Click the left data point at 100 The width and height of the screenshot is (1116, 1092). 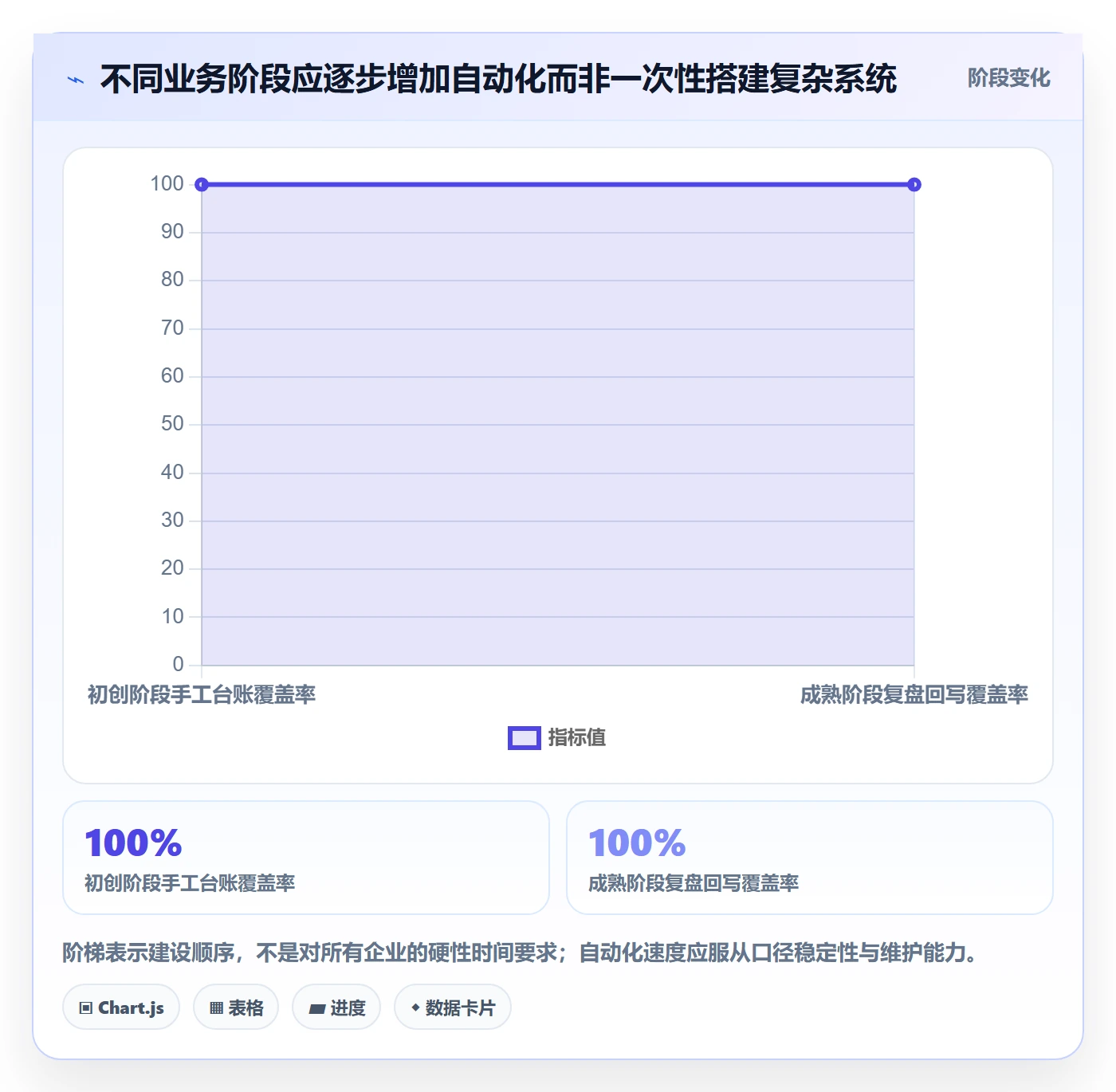[202, 185]
